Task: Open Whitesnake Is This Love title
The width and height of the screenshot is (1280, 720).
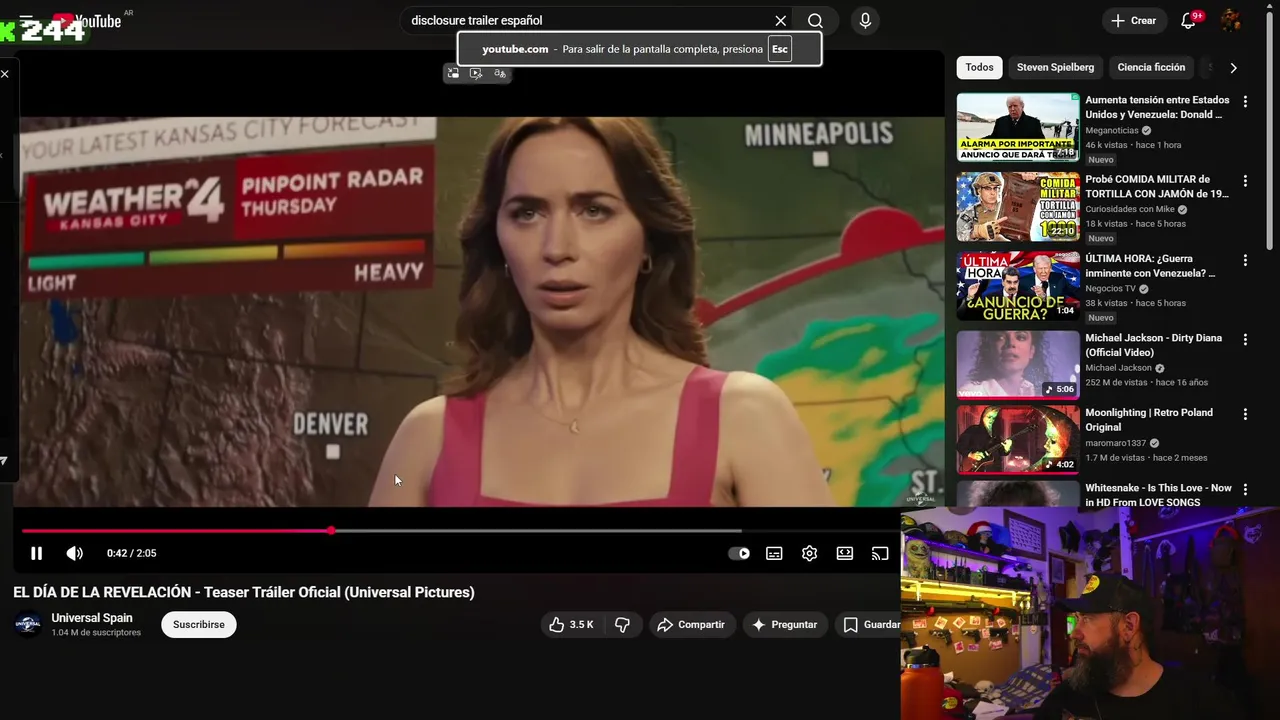Action: 1159,495
